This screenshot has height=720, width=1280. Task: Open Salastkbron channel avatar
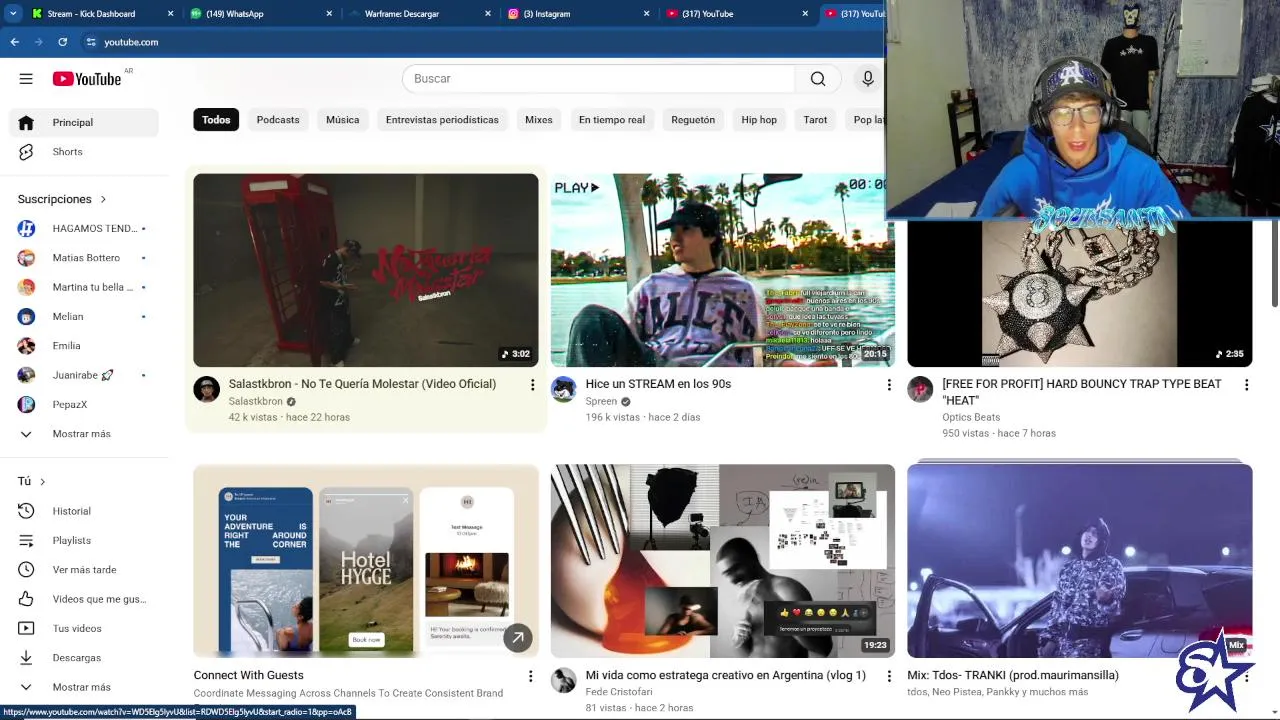coord(207,389)
